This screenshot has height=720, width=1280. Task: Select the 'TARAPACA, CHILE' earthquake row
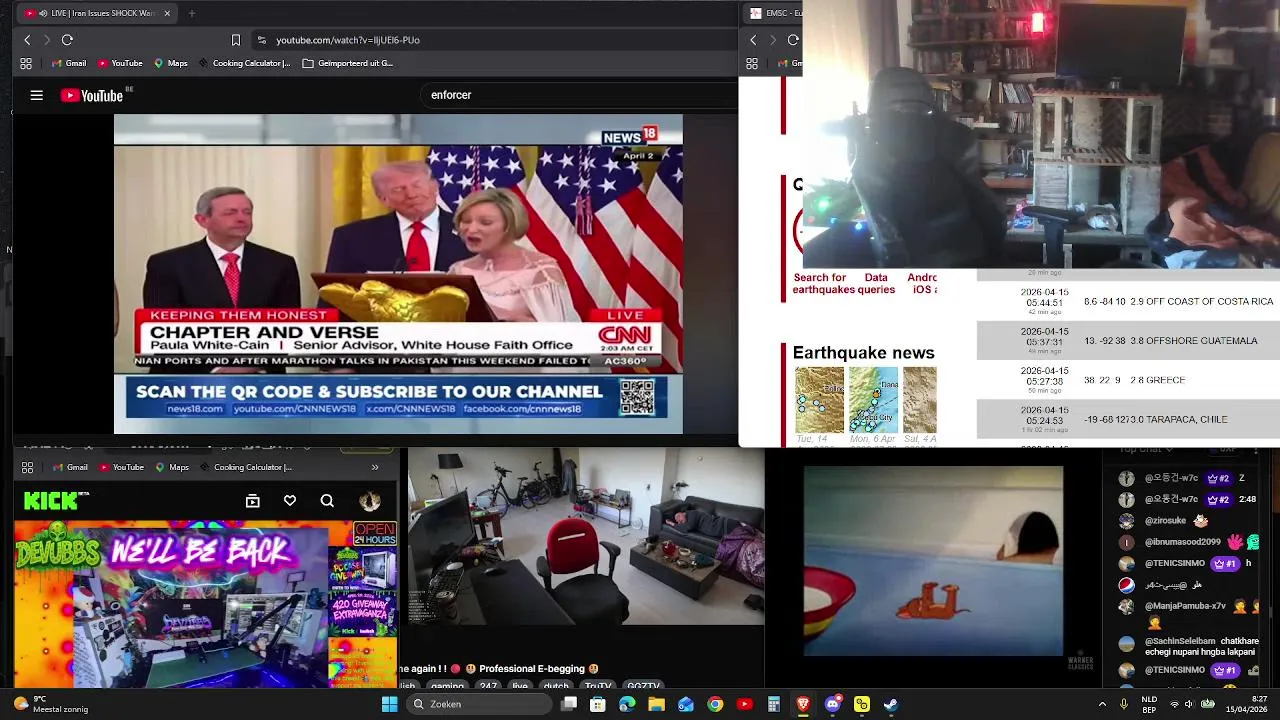[x=1128, y=419]
